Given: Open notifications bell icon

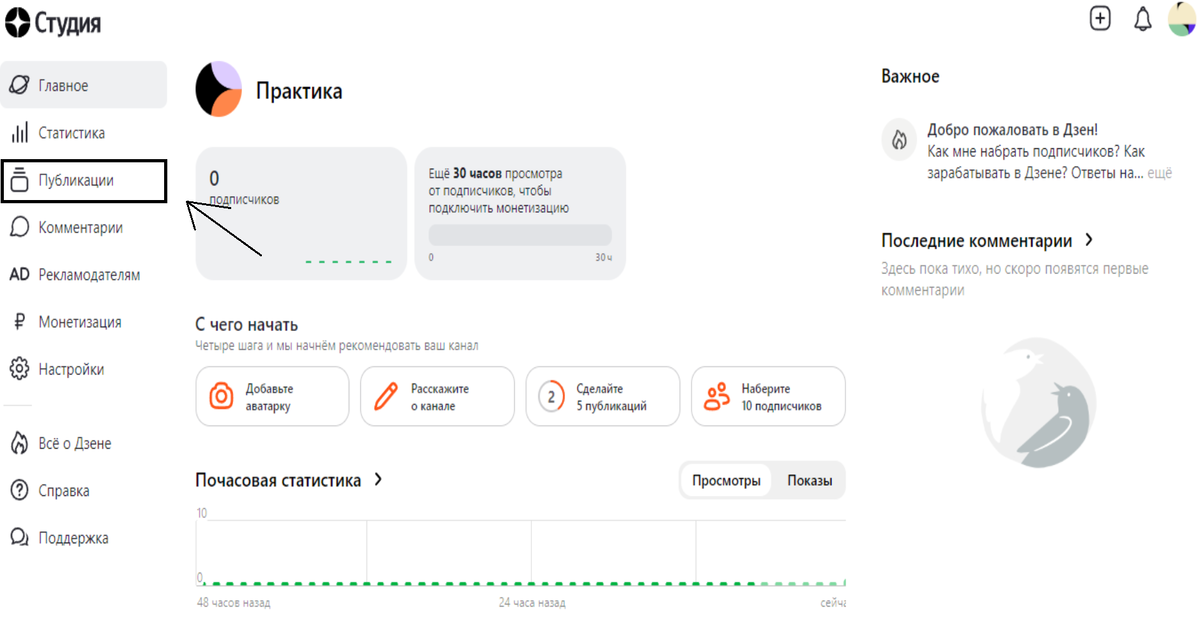Looking at the screenshot, I should (1143, 19).
